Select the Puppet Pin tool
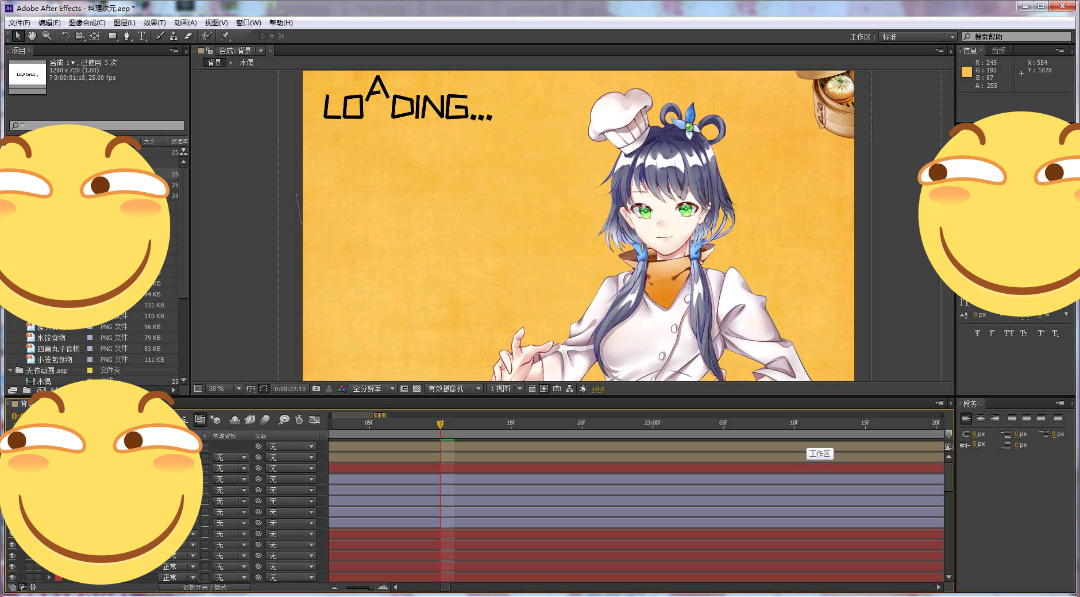Screen dimensions: 1080x597 225,36
